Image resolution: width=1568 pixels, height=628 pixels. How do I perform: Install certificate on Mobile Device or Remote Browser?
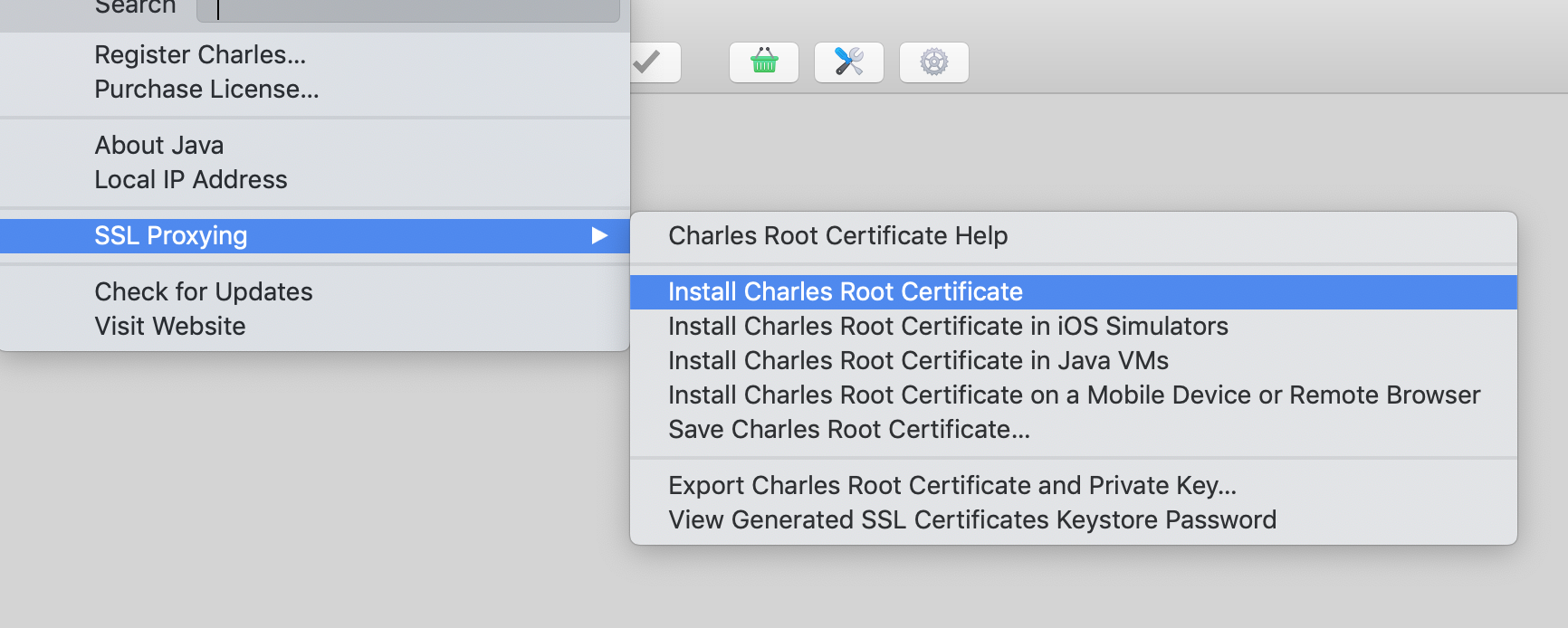pyautogui.click(x=1074, y=395)
